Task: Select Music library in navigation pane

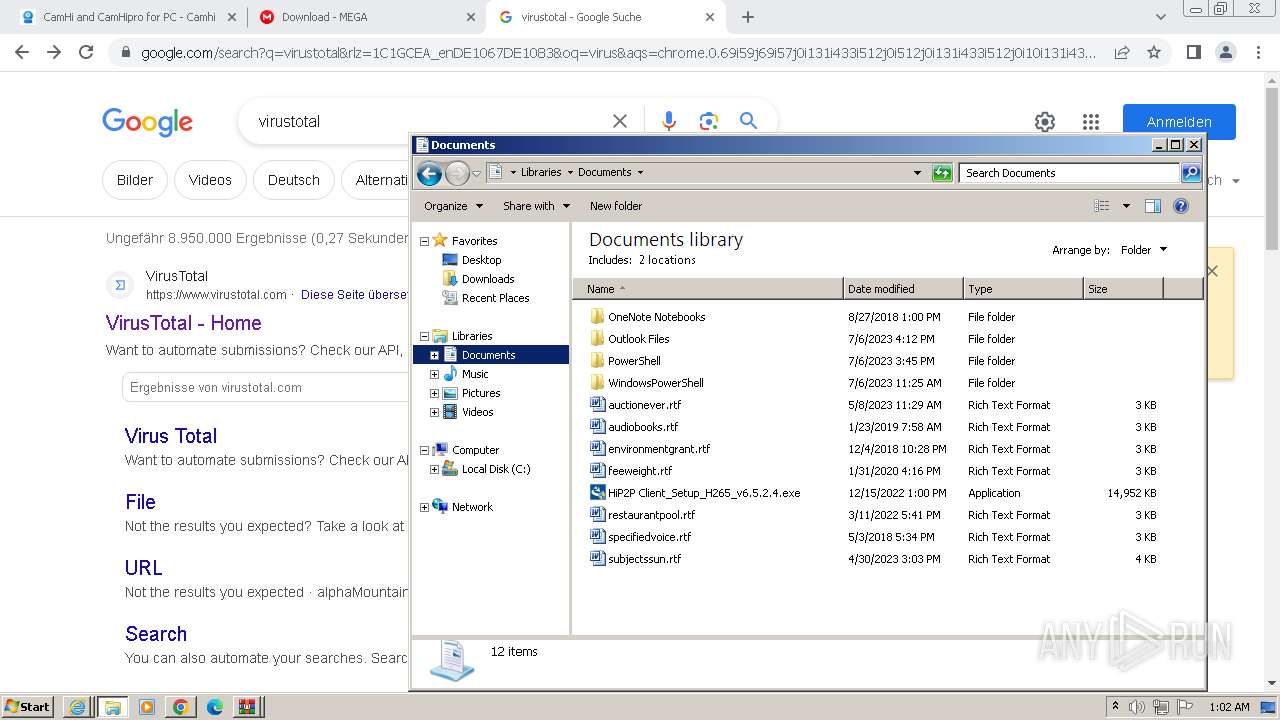Action: click(475, 374)
